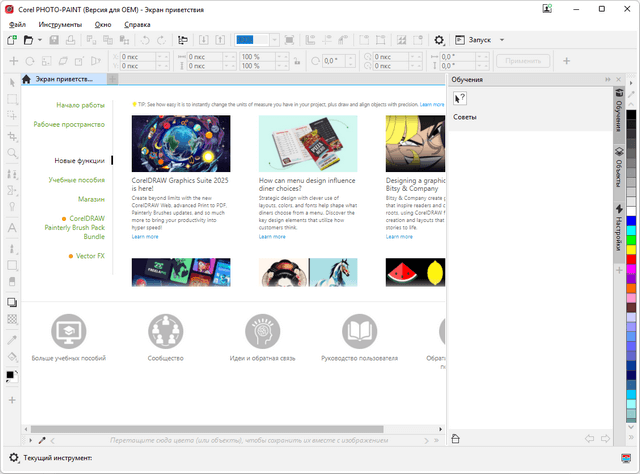640x474 pixels.
Task: Open the CorelDRAW Graphics Suite 2025 thumbnail
Action: 181,143
